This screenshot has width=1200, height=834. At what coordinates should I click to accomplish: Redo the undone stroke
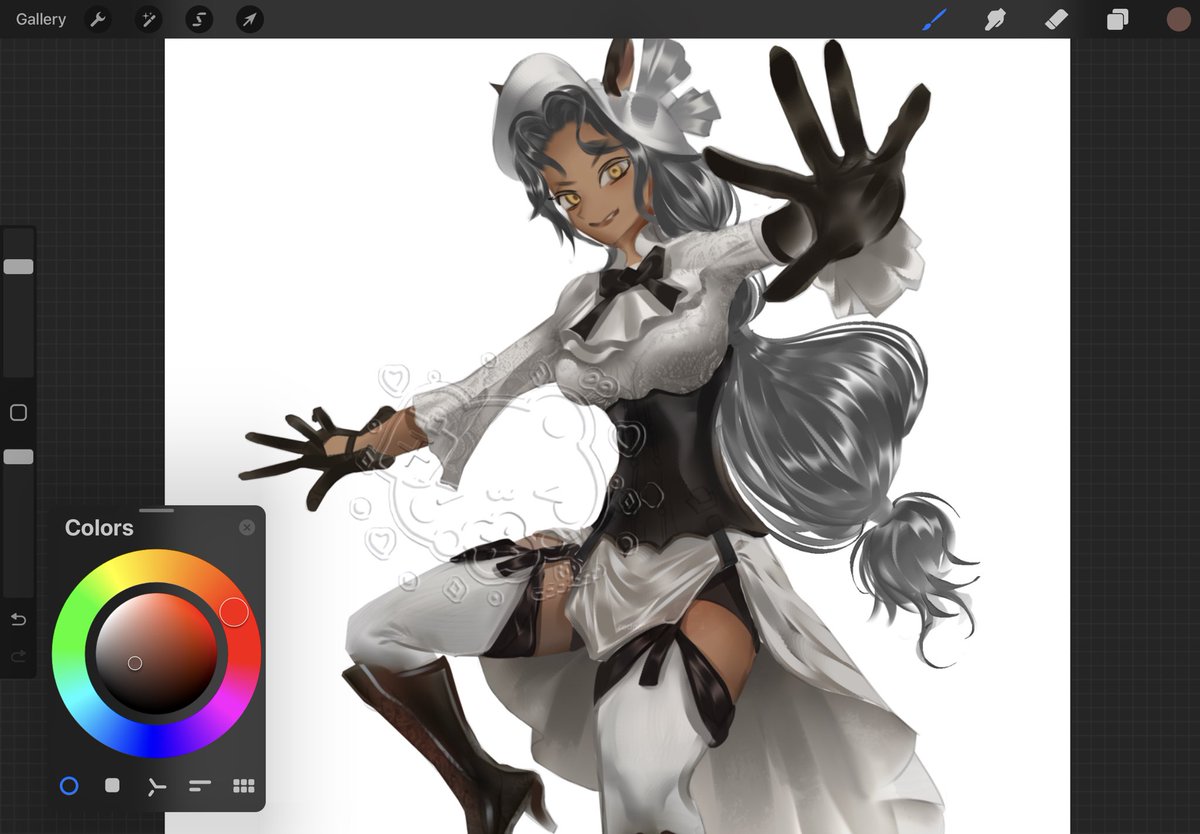point(18,656)
